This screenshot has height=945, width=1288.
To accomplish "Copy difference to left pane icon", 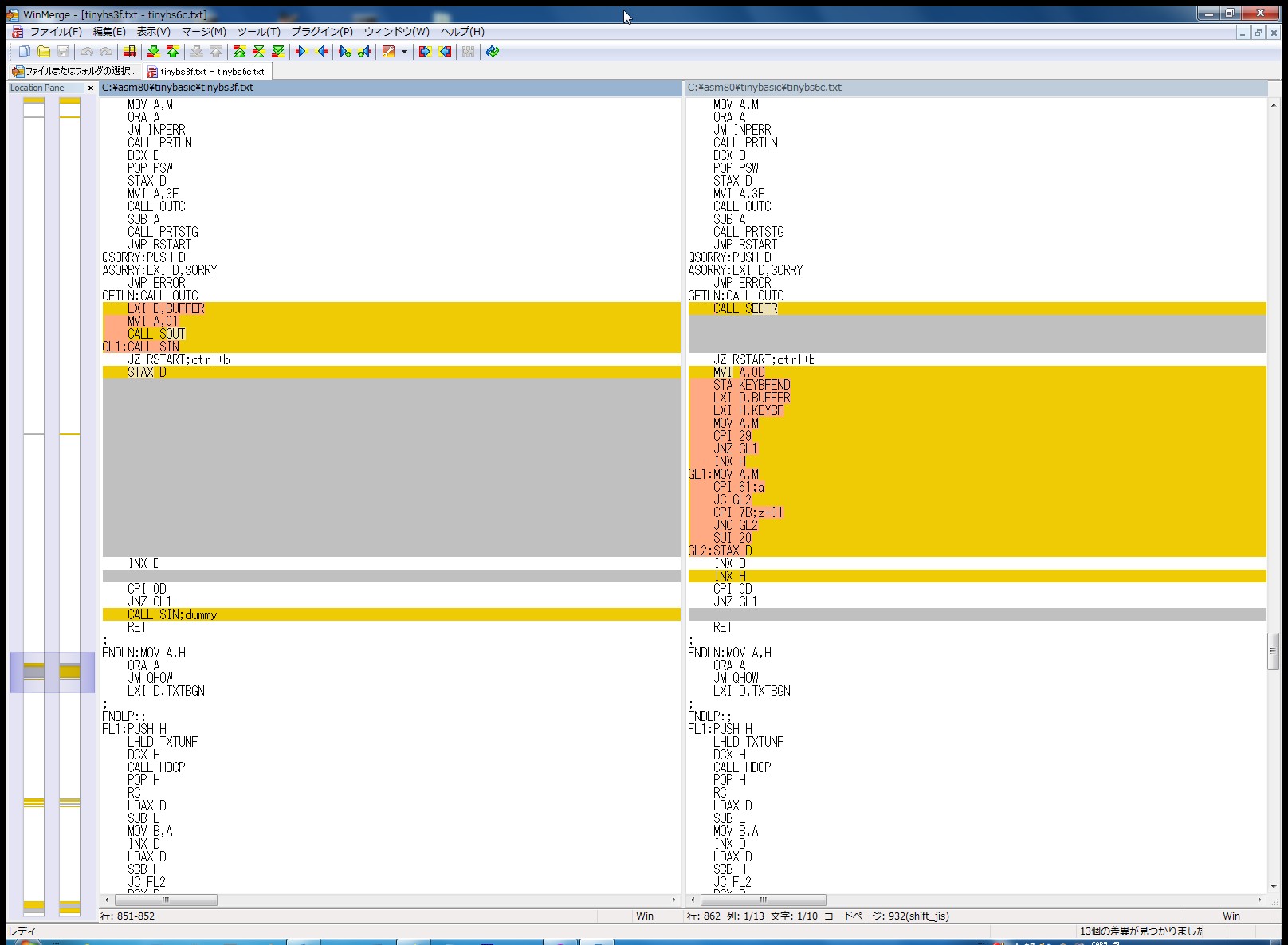I will pyautogui.click(x=321, y=52).
